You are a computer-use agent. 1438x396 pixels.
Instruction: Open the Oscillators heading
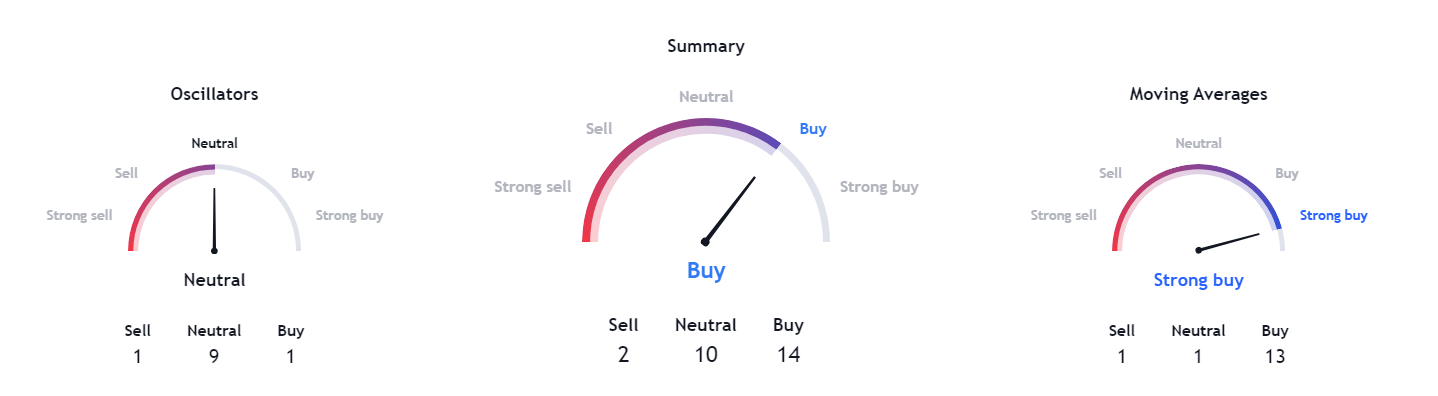point(214,94)
